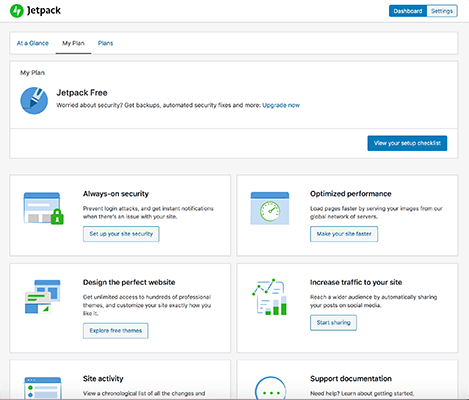Click the Start sharing button

point(333,323)
